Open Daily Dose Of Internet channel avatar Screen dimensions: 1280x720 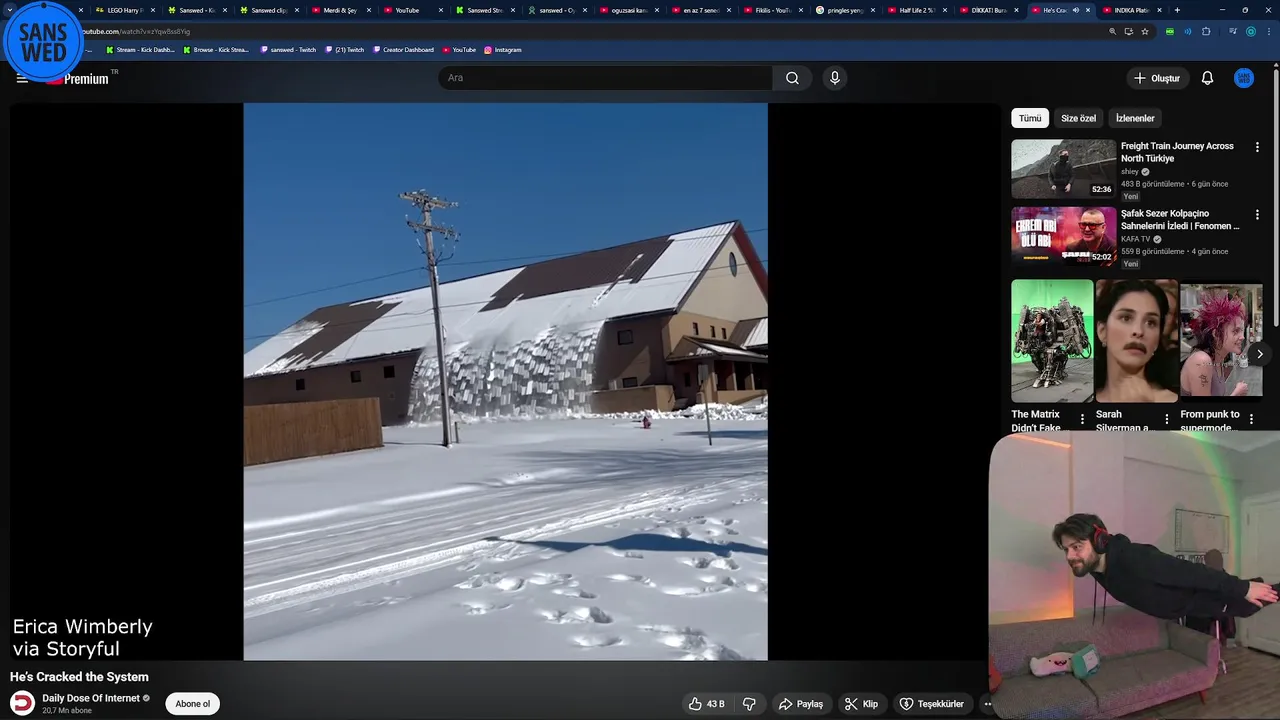pyautogui.click(x=22, y=703)
